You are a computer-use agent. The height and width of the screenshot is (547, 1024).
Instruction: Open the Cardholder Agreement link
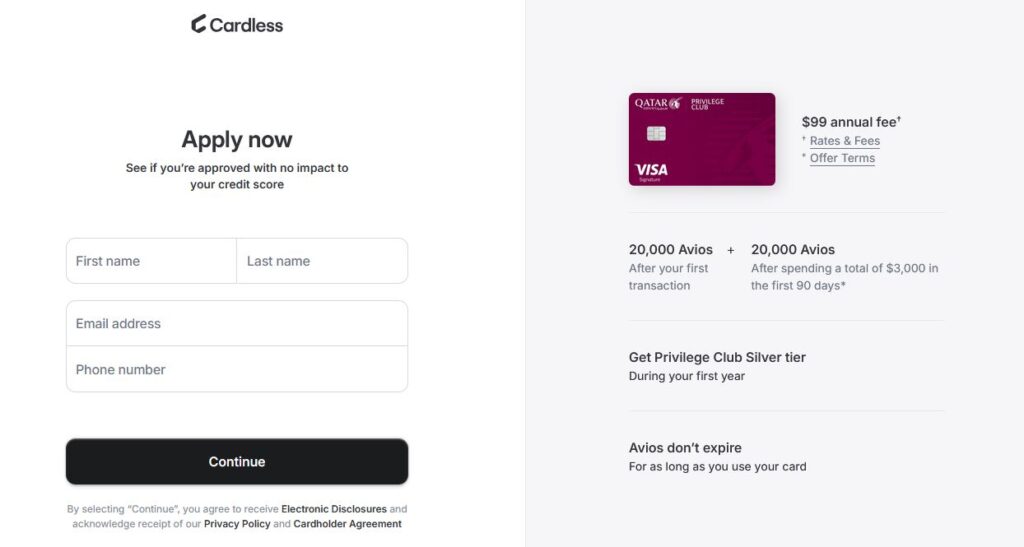(x=347, y=524)
